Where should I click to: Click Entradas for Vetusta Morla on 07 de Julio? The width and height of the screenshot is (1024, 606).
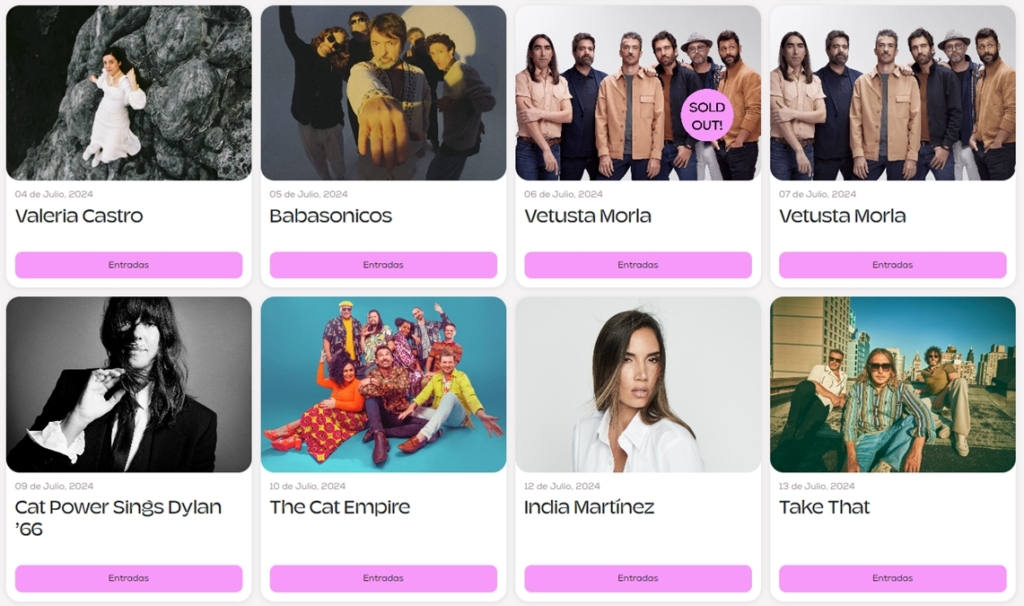pyautogui.click(x=893, y=265)
